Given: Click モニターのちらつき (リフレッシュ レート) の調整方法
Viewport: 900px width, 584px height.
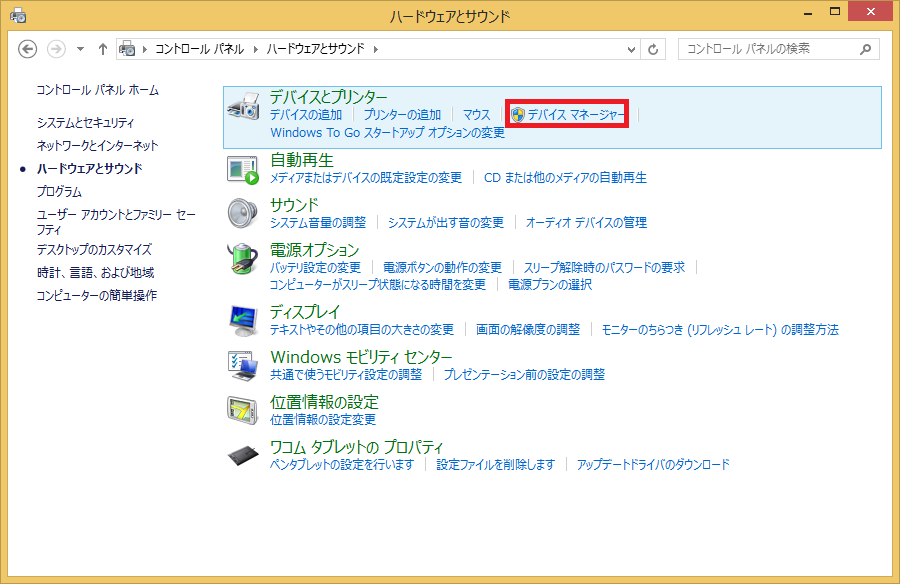Looking at the screenshot, I should point(720,330).
